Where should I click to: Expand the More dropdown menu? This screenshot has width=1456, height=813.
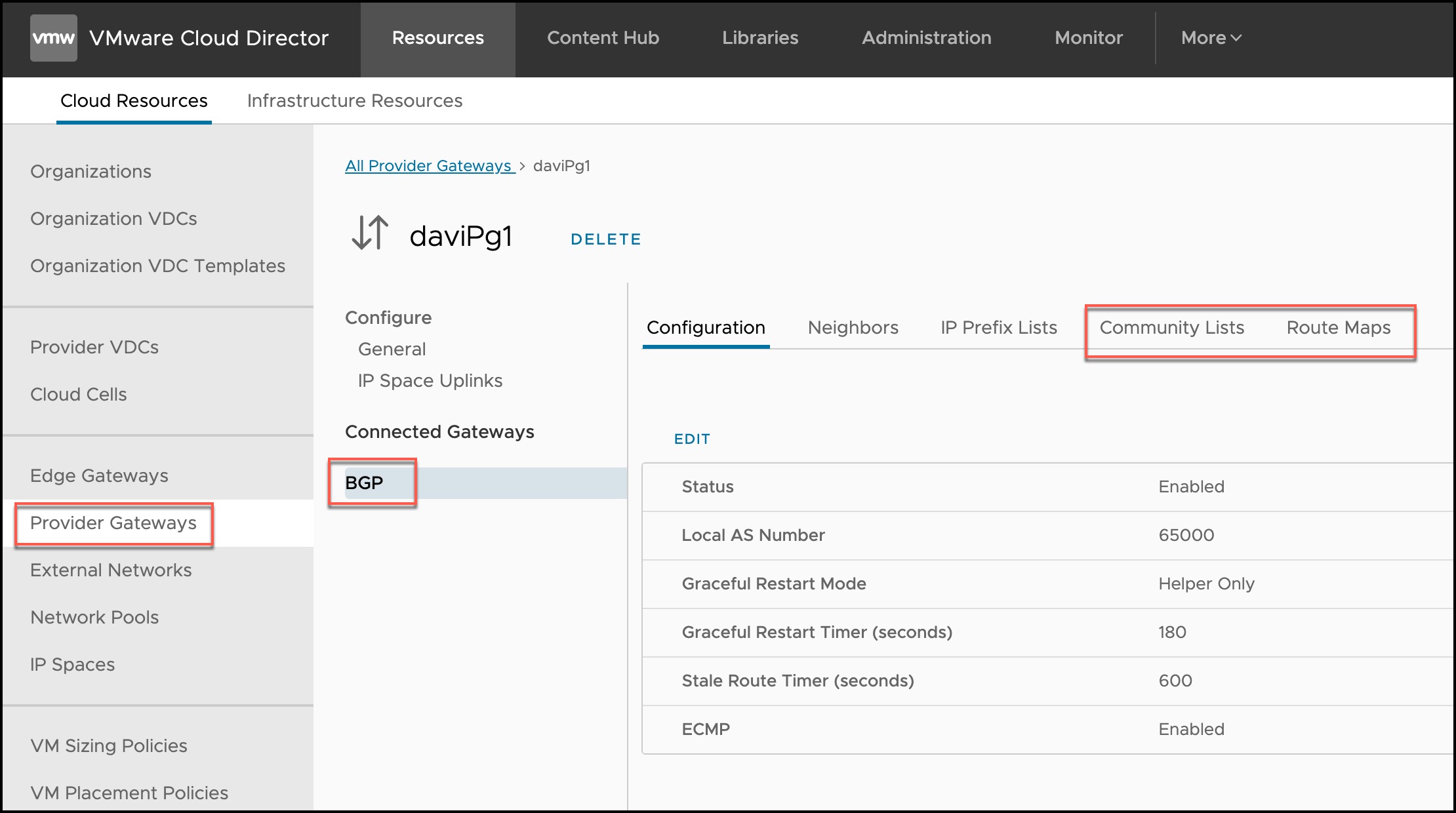click(1211, 38)
